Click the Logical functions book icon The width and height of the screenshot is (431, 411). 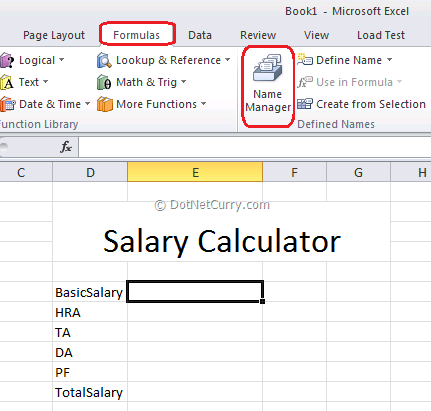click(x=7, y=61)
